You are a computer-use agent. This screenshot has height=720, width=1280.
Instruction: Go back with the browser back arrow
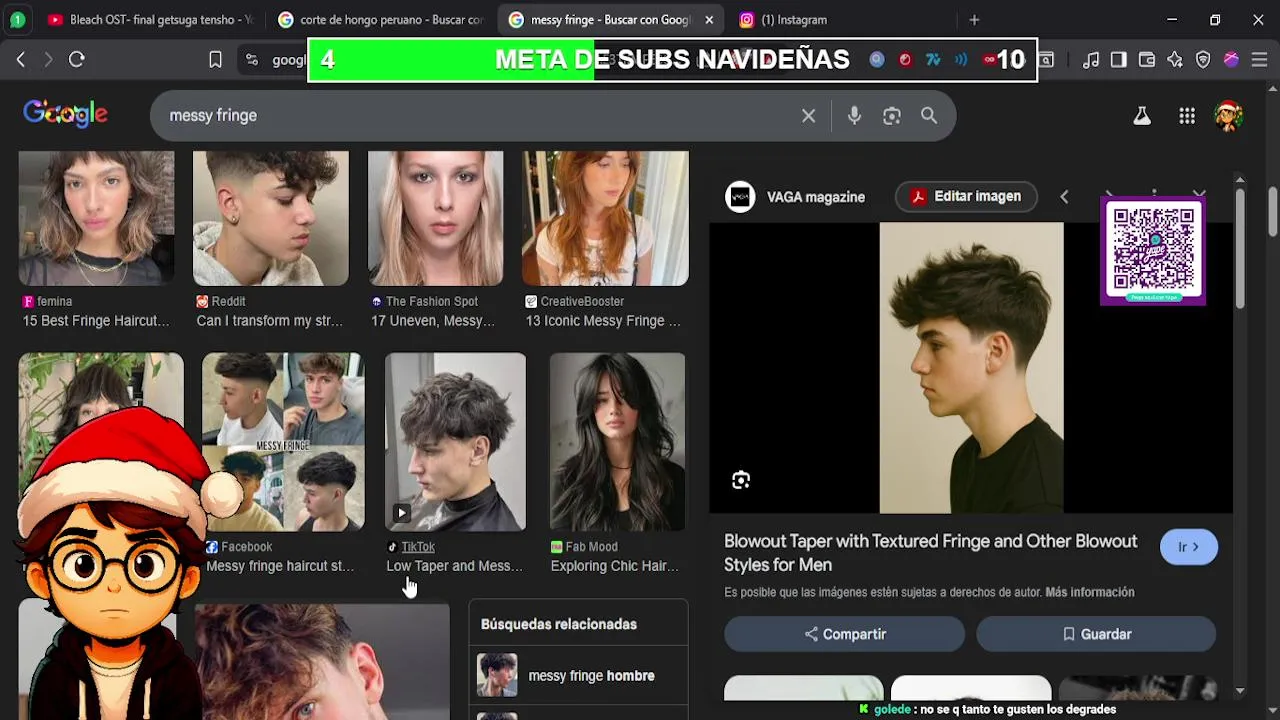coord(21,60)
